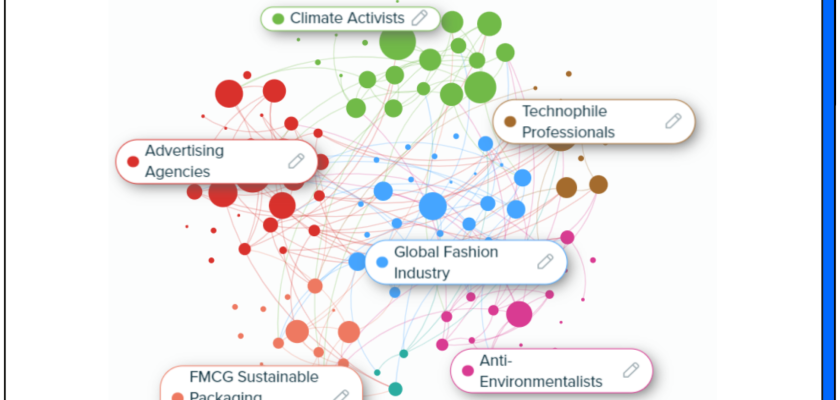Rename Advertising Agencies via its pencil icon
This screenshot has height=400, width=840.
pyautogui.click(x=296, y=160)
